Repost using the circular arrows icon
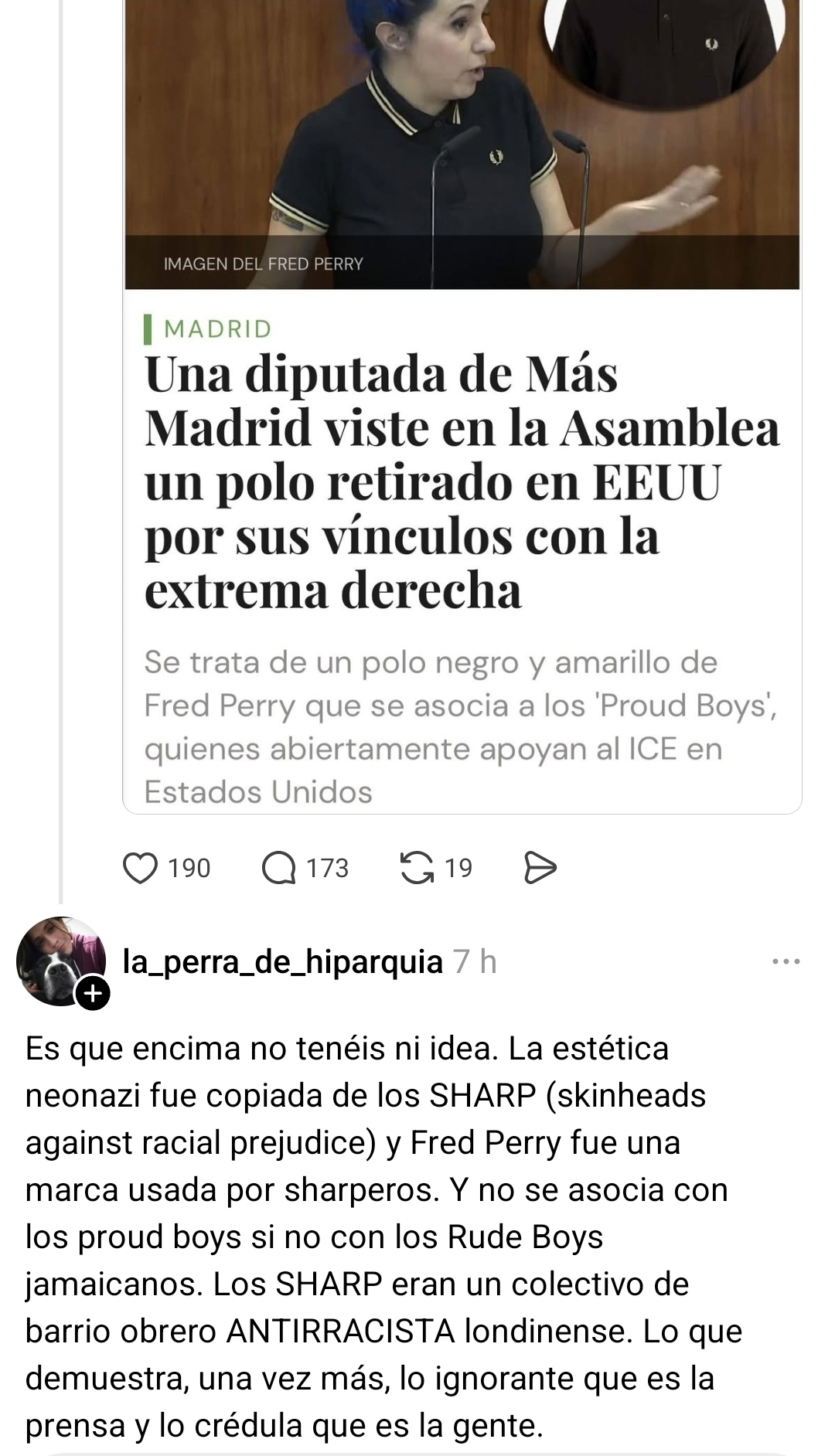Viewport: 835px width, 1456px height. pos(417,868)
